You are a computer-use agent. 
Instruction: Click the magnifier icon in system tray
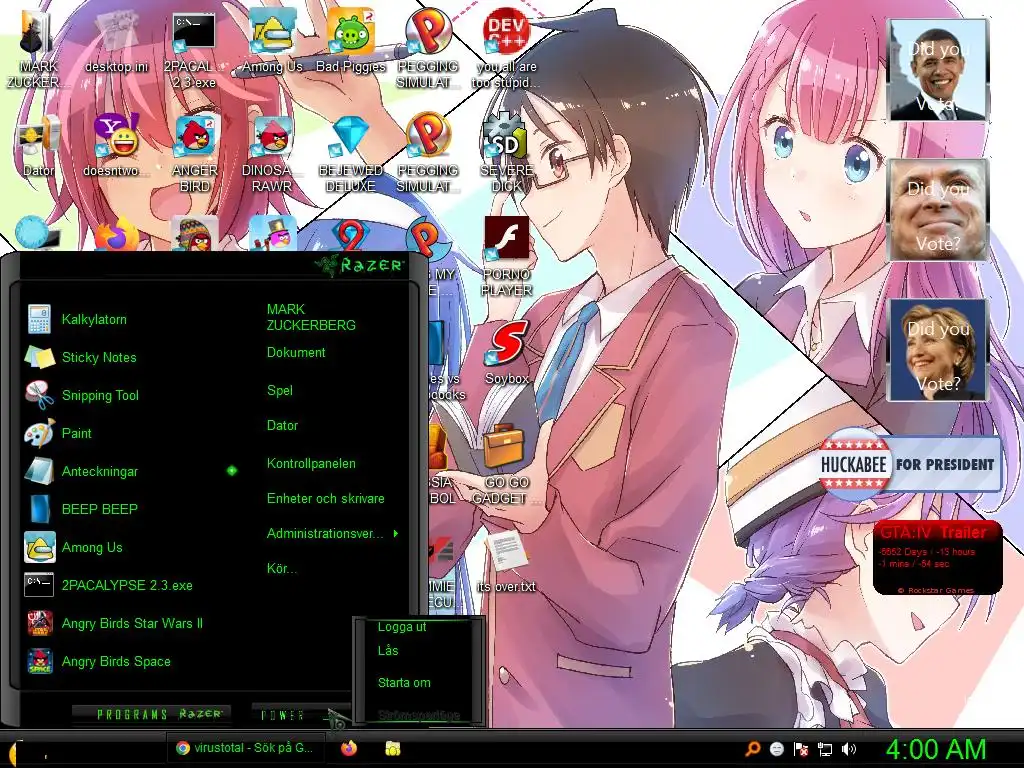pyautogui.click(x=752, y=749)
